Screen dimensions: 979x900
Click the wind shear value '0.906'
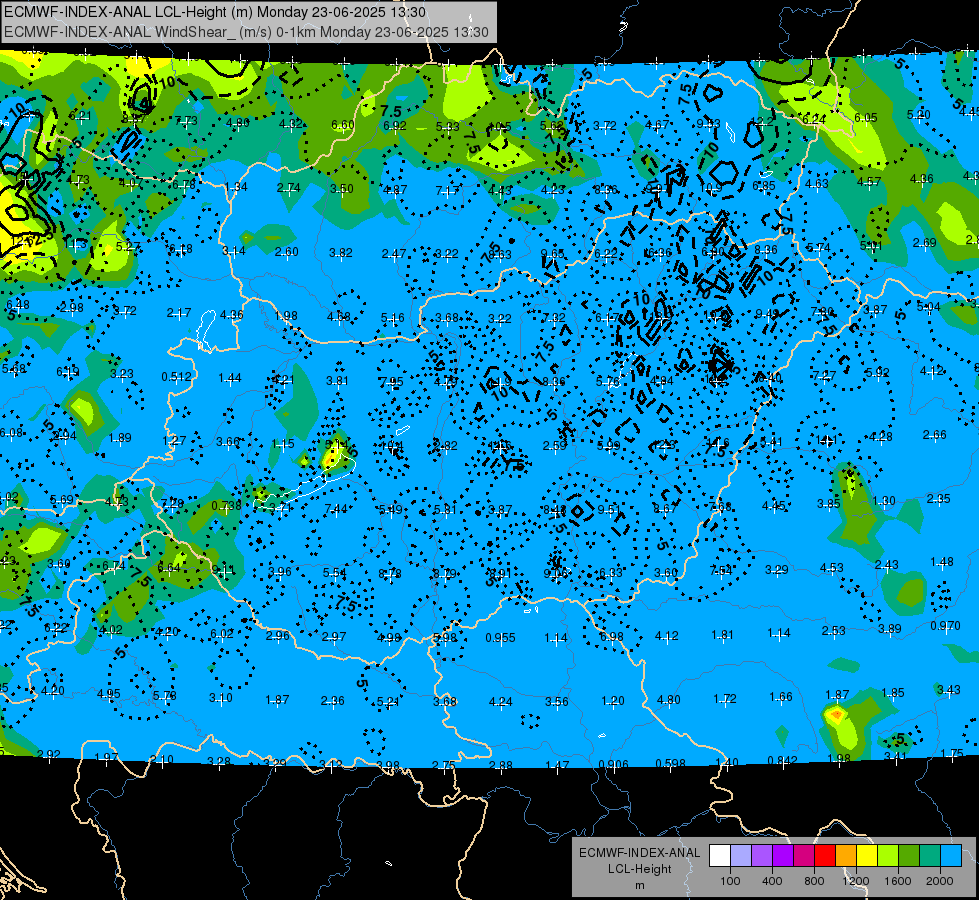[x=613, y=765]
